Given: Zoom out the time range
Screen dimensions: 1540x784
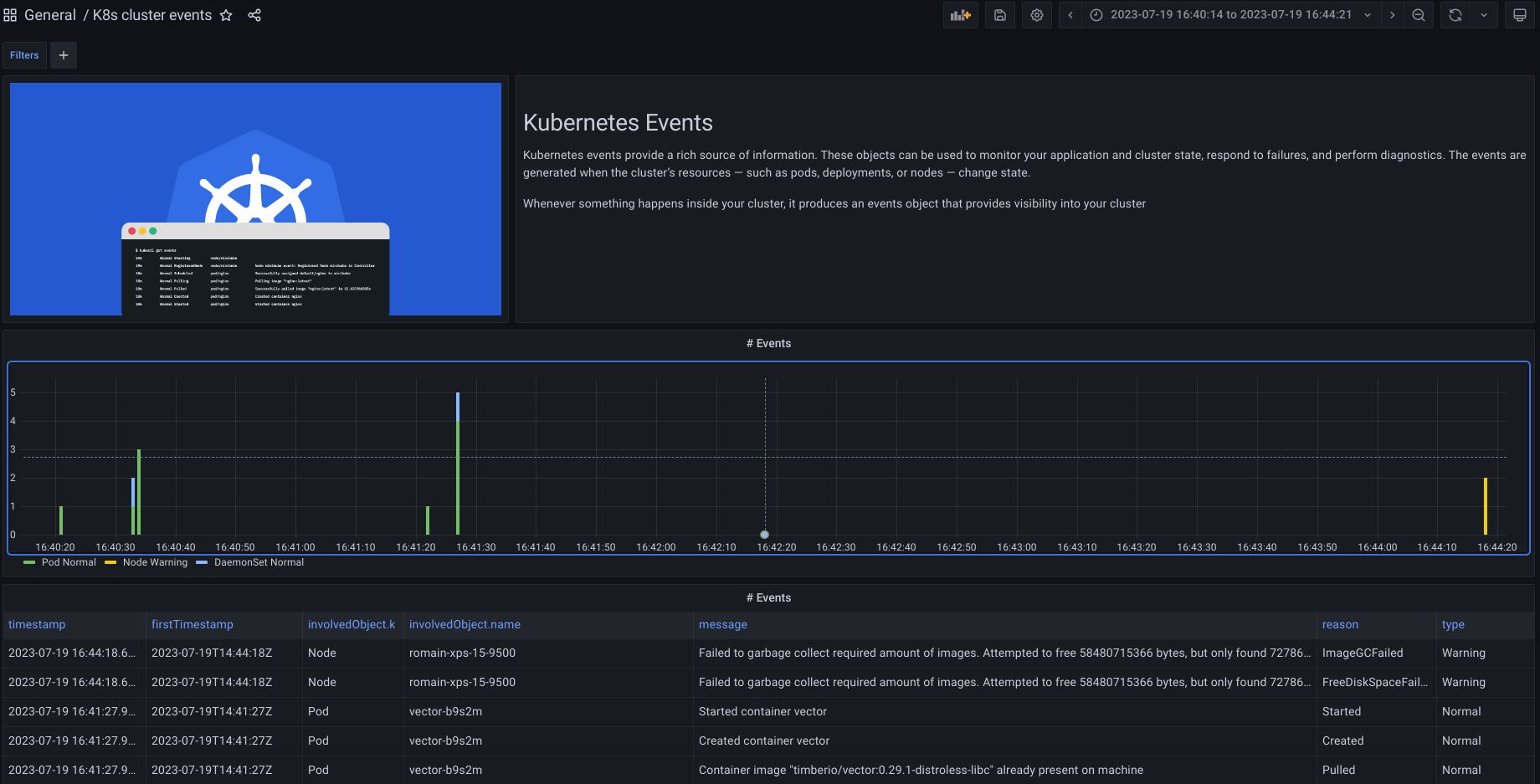Looking at the screenshot, I should coord(1419,15).
